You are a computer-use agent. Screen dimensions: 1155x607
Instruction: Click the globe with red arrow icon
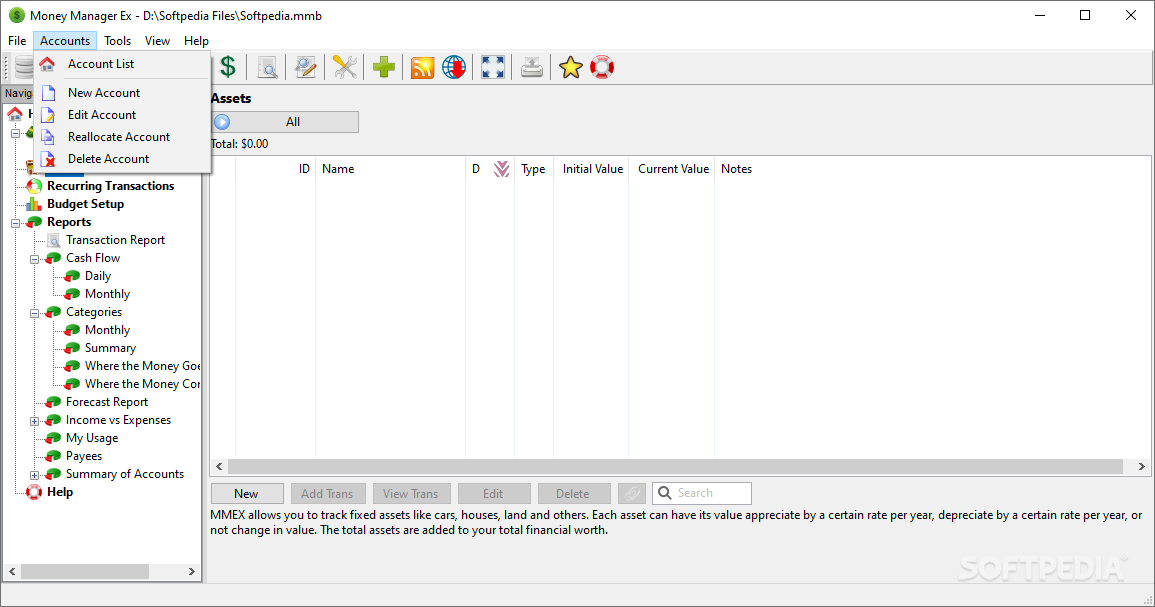[454, 67]
